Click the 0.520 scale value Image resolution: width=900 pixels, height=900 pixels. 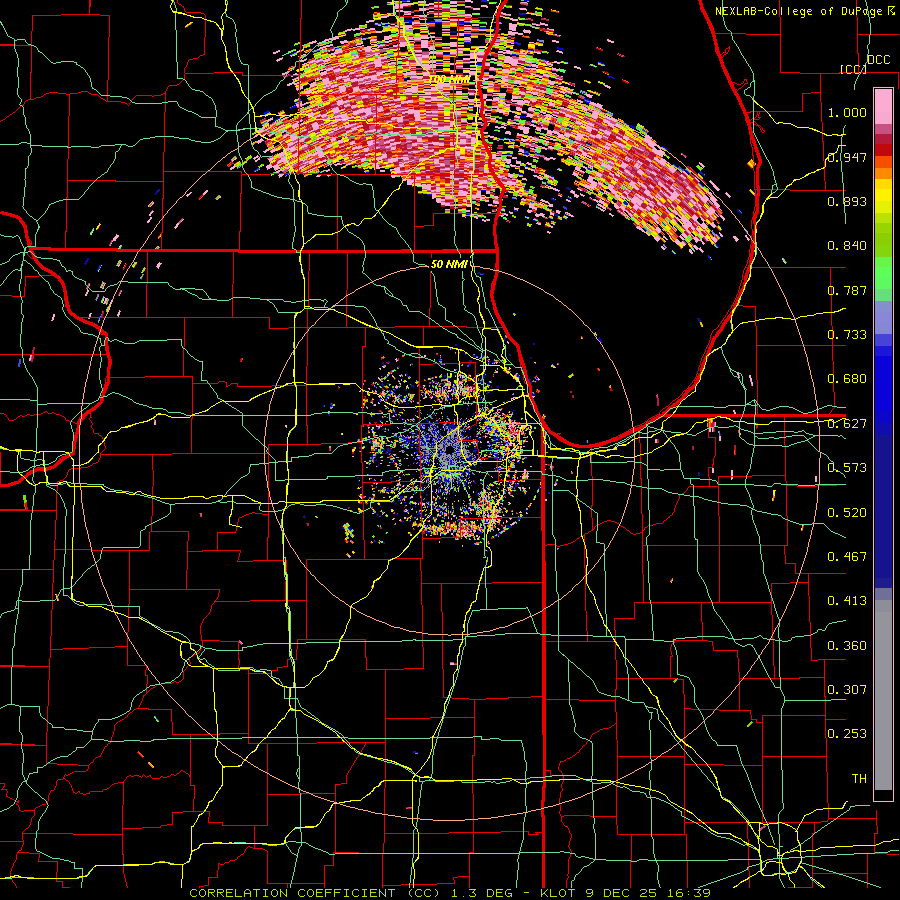[847, 513]
